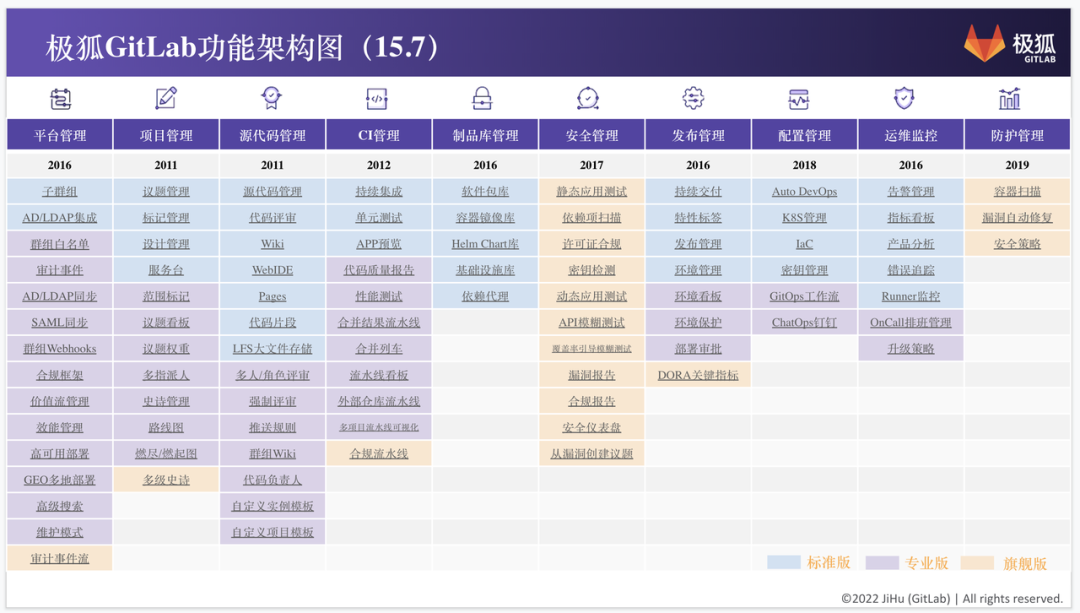Click the 防护管理 bar chart icon
This screenshot has width=1080, height=613.
(1010, 98)
